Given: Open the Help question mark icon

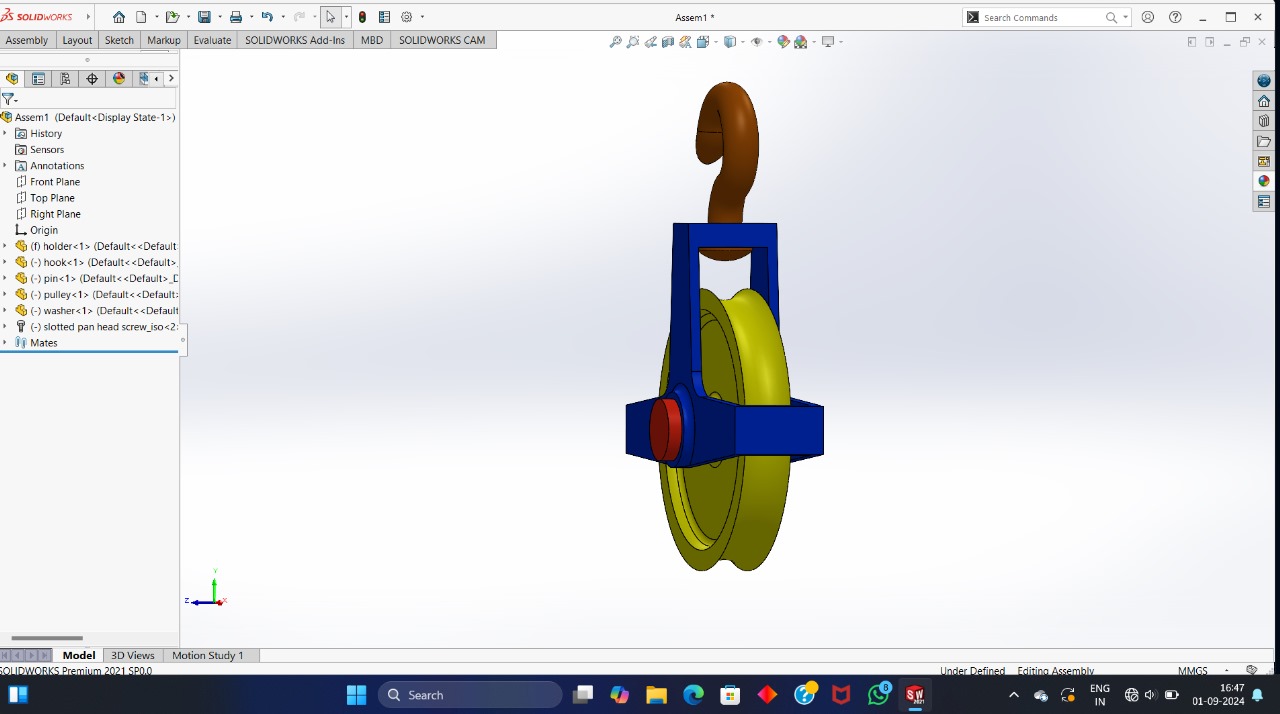Looking at the screenshot, I should coord(1175,17).
